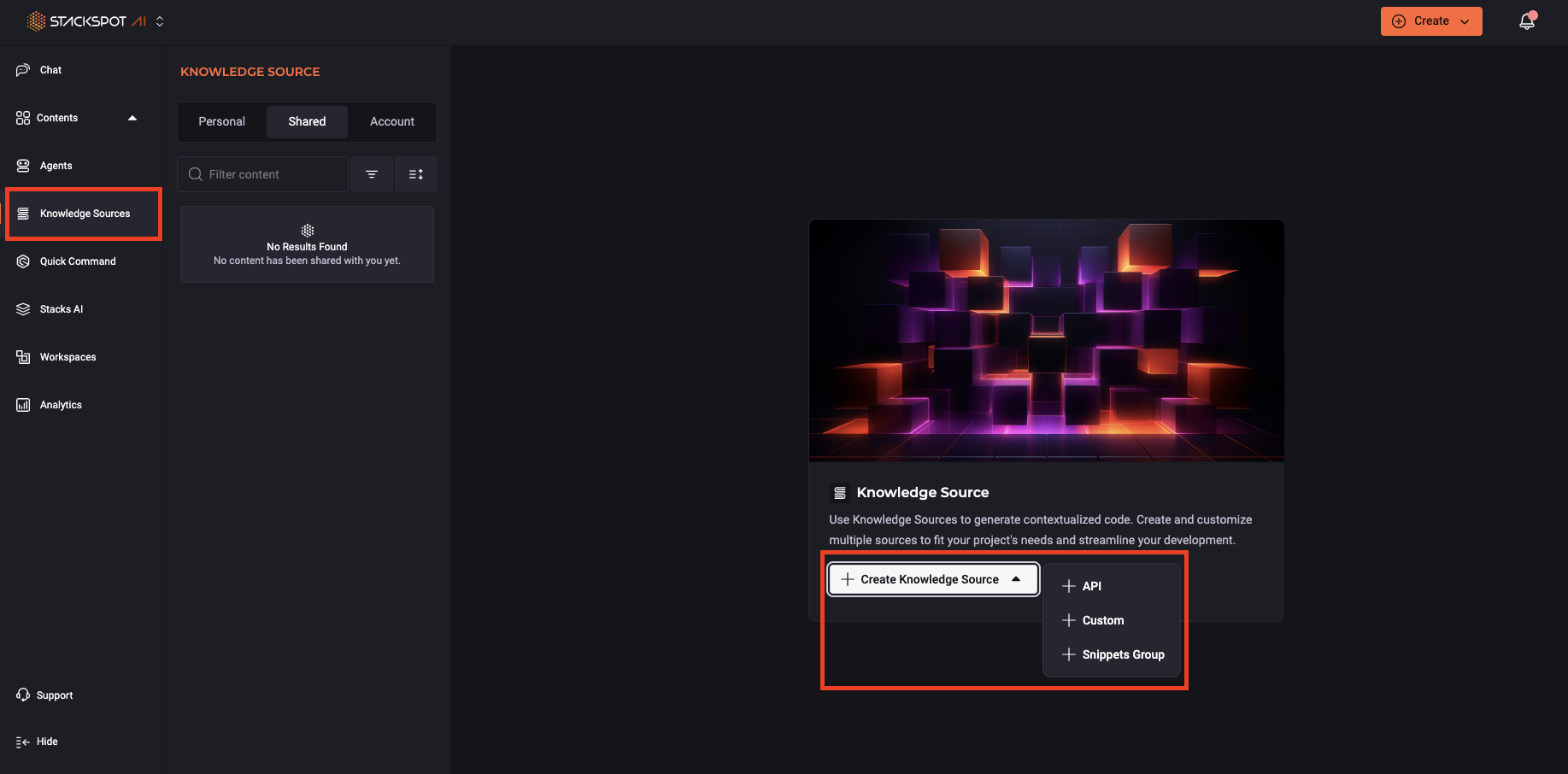
Task: Click the sort order icon
Action: coord(416,173)
